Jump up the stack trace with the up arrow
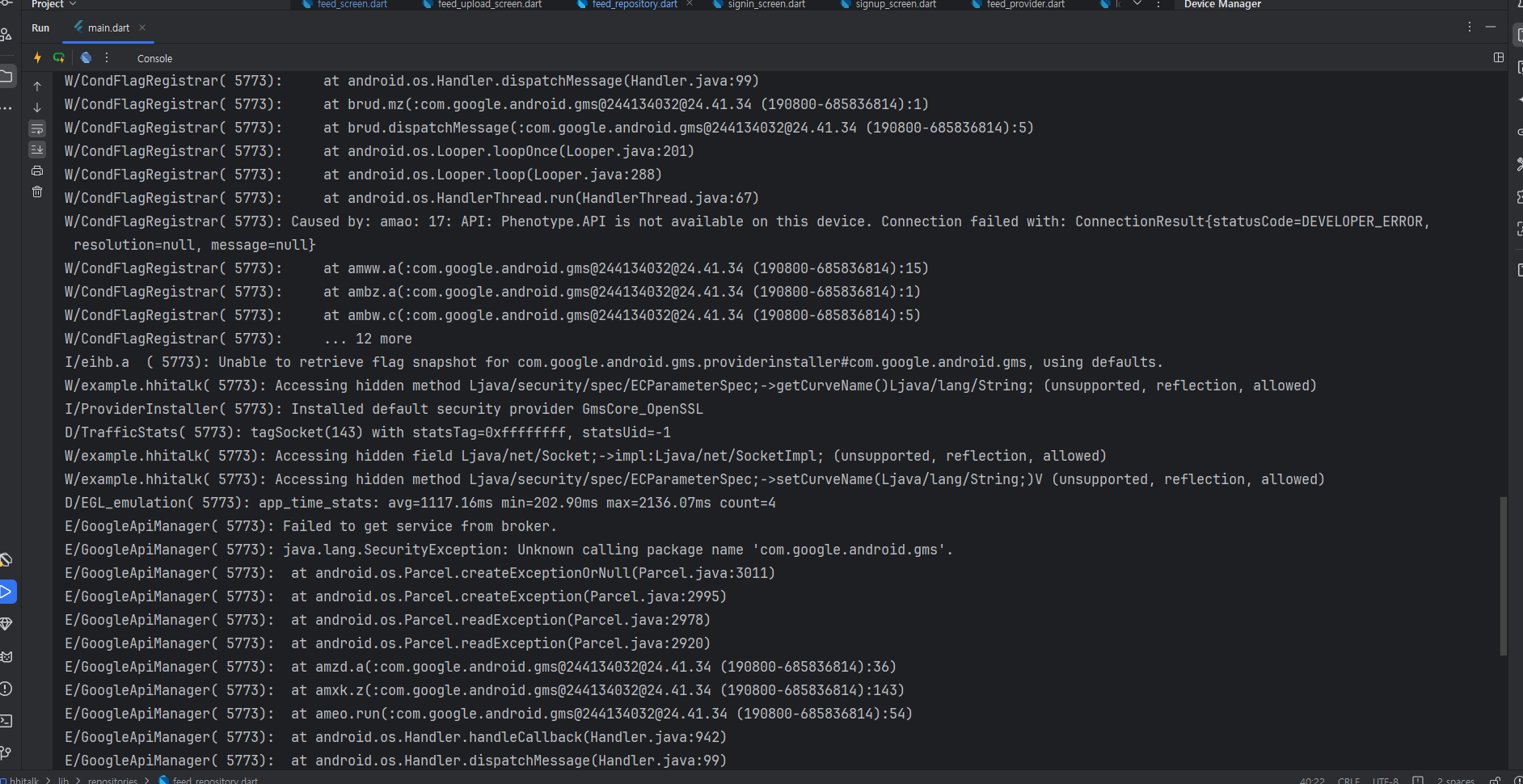The height and width of the screenshot is (784, 1523). pyautogui.click(x=37, y=86)
